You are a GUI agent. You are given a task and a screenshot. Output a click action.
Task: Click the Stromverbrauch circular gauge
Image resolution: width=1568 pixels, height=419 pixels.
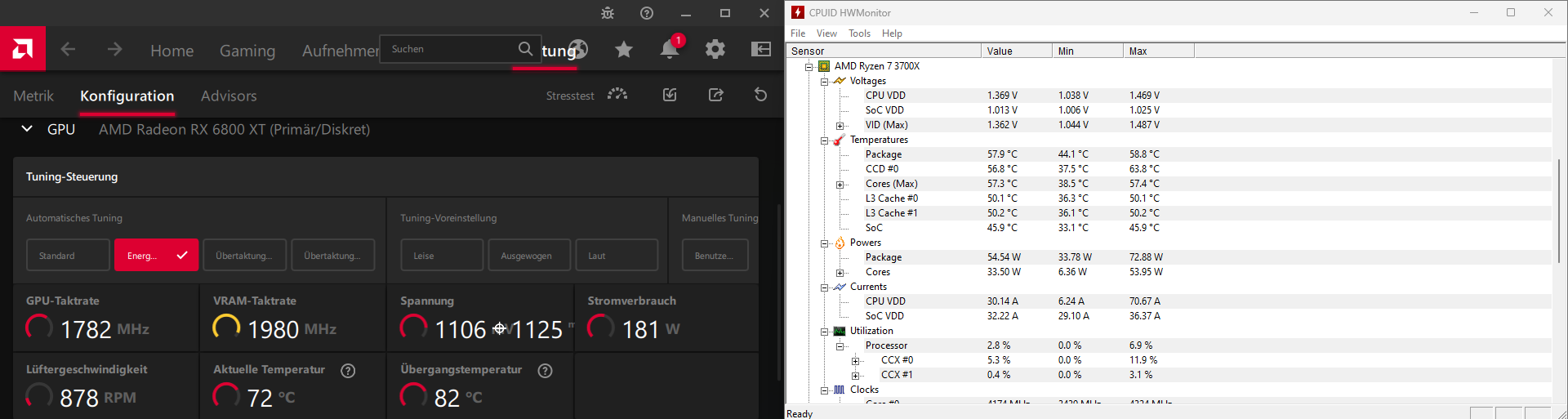601,328
